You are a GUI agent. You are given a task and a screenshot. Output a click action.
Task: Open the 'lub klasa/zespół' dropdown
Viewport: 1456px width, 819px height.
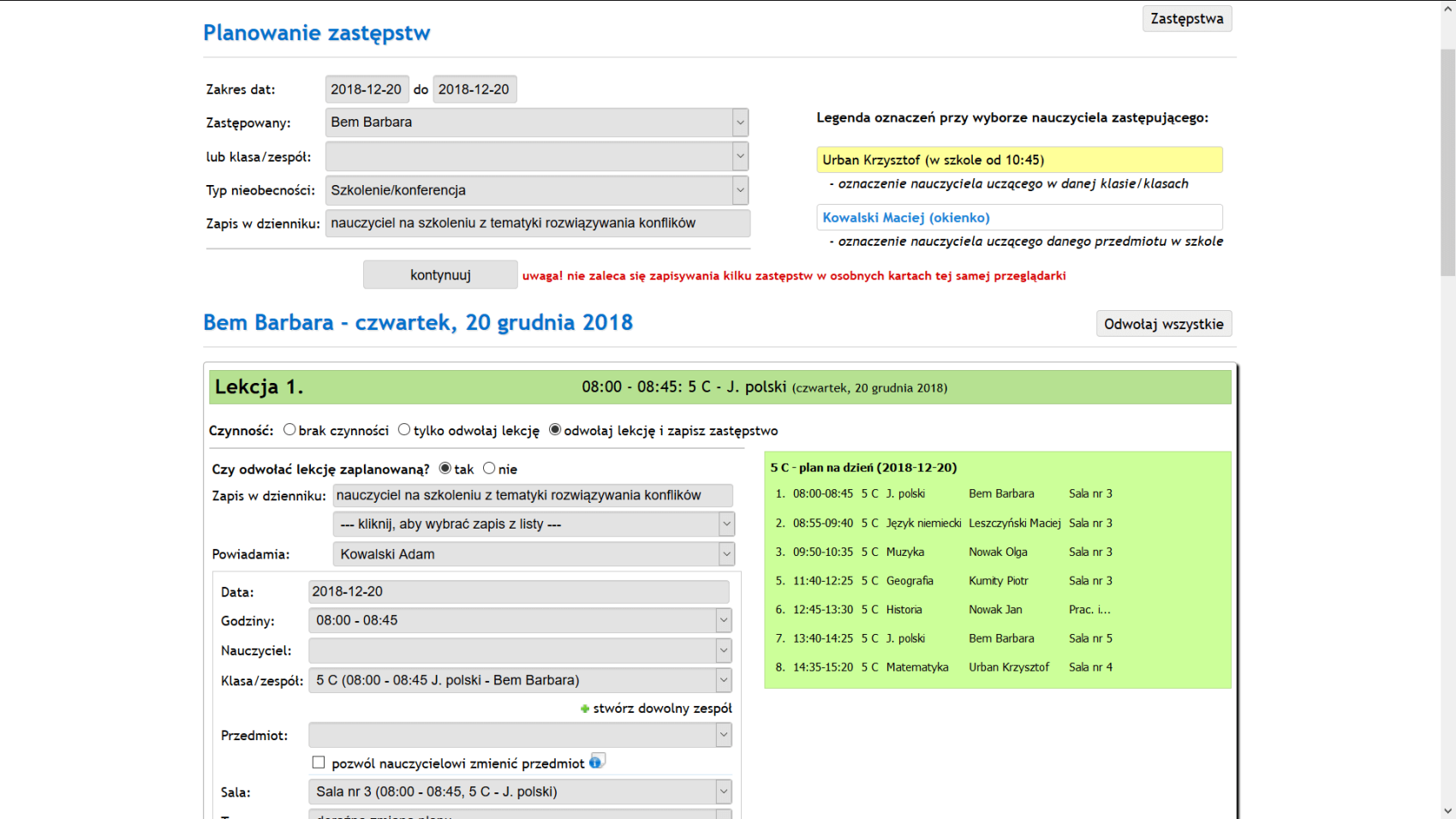(x=537, y=157)
